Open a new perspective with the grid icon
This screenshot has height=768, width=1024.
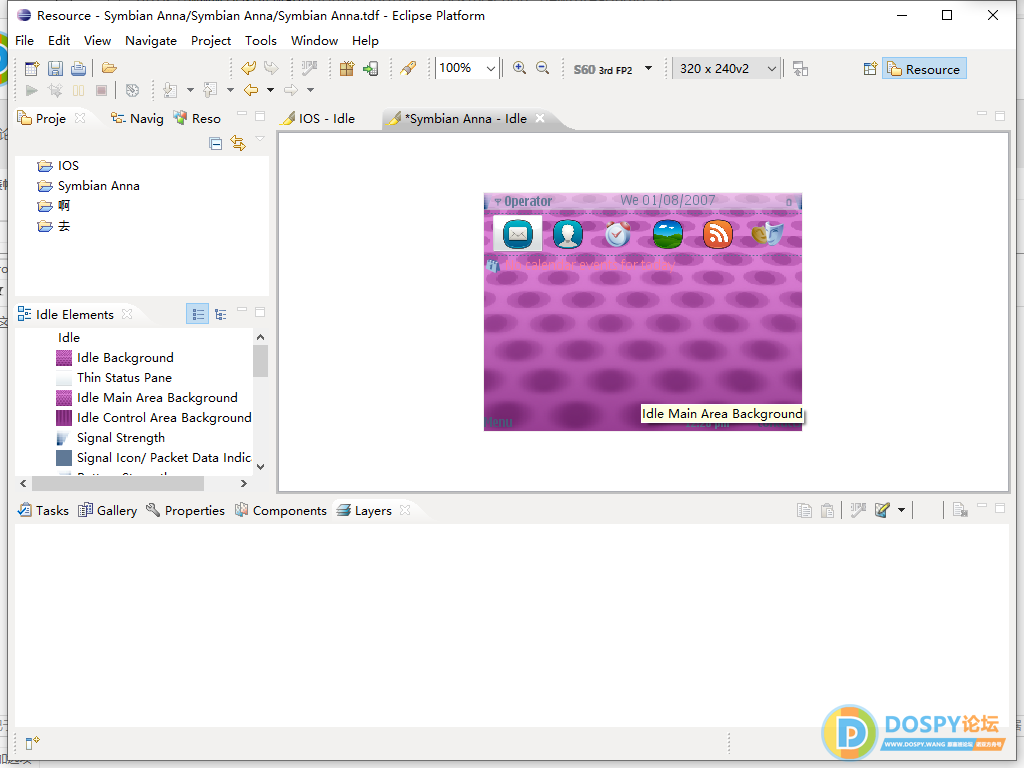[870, 69]
